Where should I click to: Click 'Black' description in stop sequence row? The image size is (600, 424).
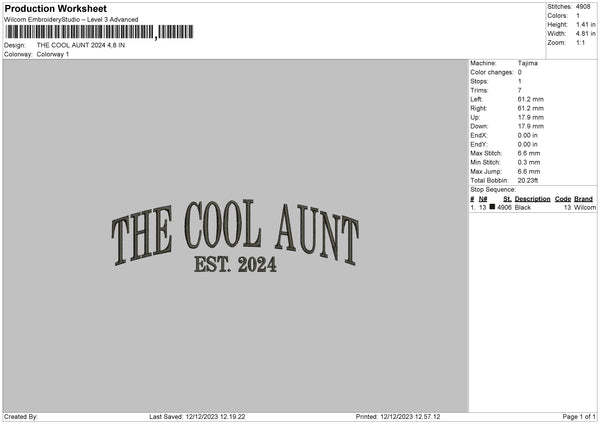click(x=523, y=207)
